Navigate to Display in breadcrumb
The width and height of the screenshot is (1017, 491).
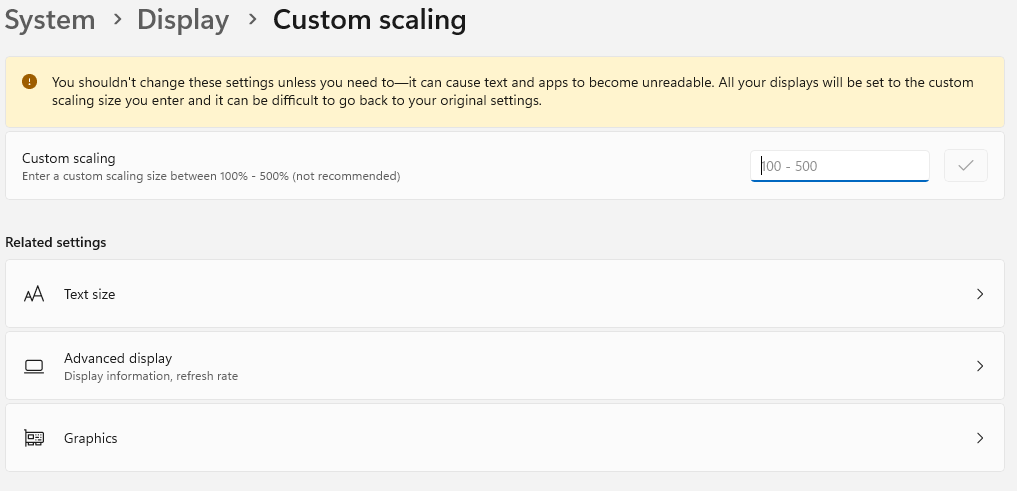click(183, 19)
